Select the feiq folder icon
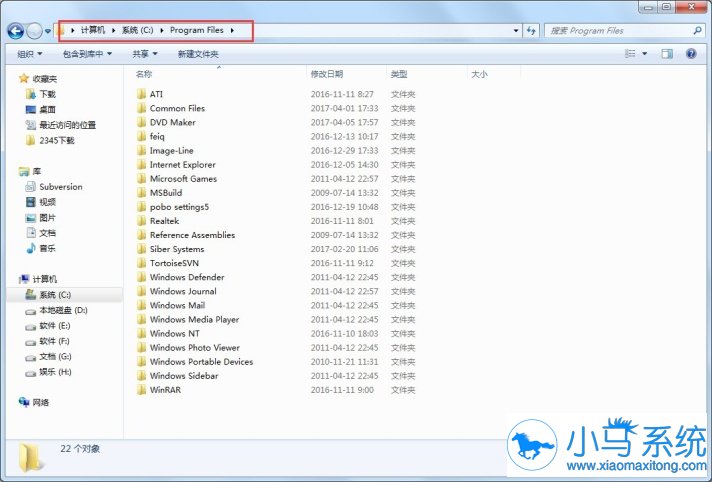This screenshot has height=482, width=712. (x=142, y=136)
